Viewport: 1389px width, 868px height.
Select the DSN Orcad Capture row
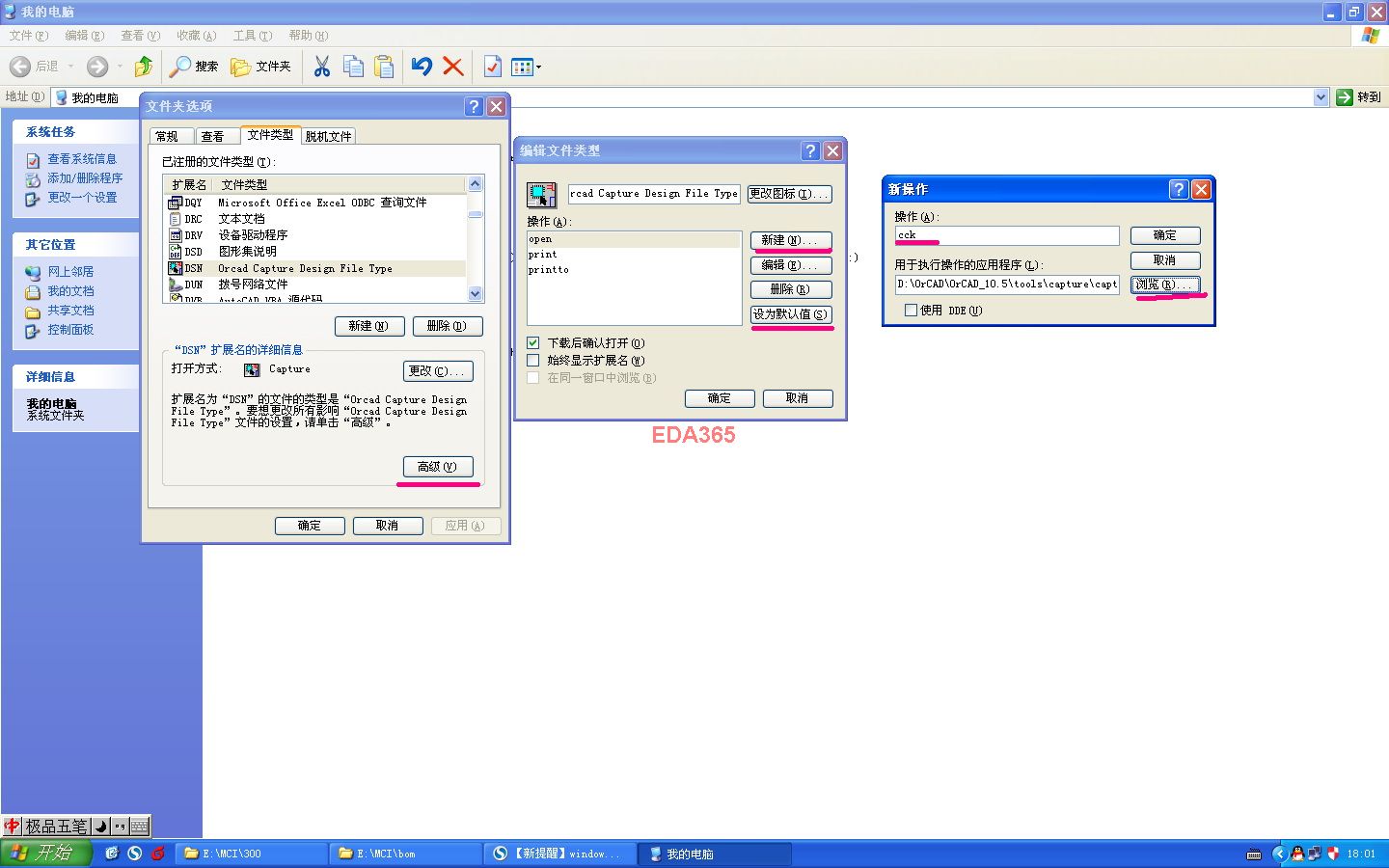pyautogui.click(x=315, y=269)
